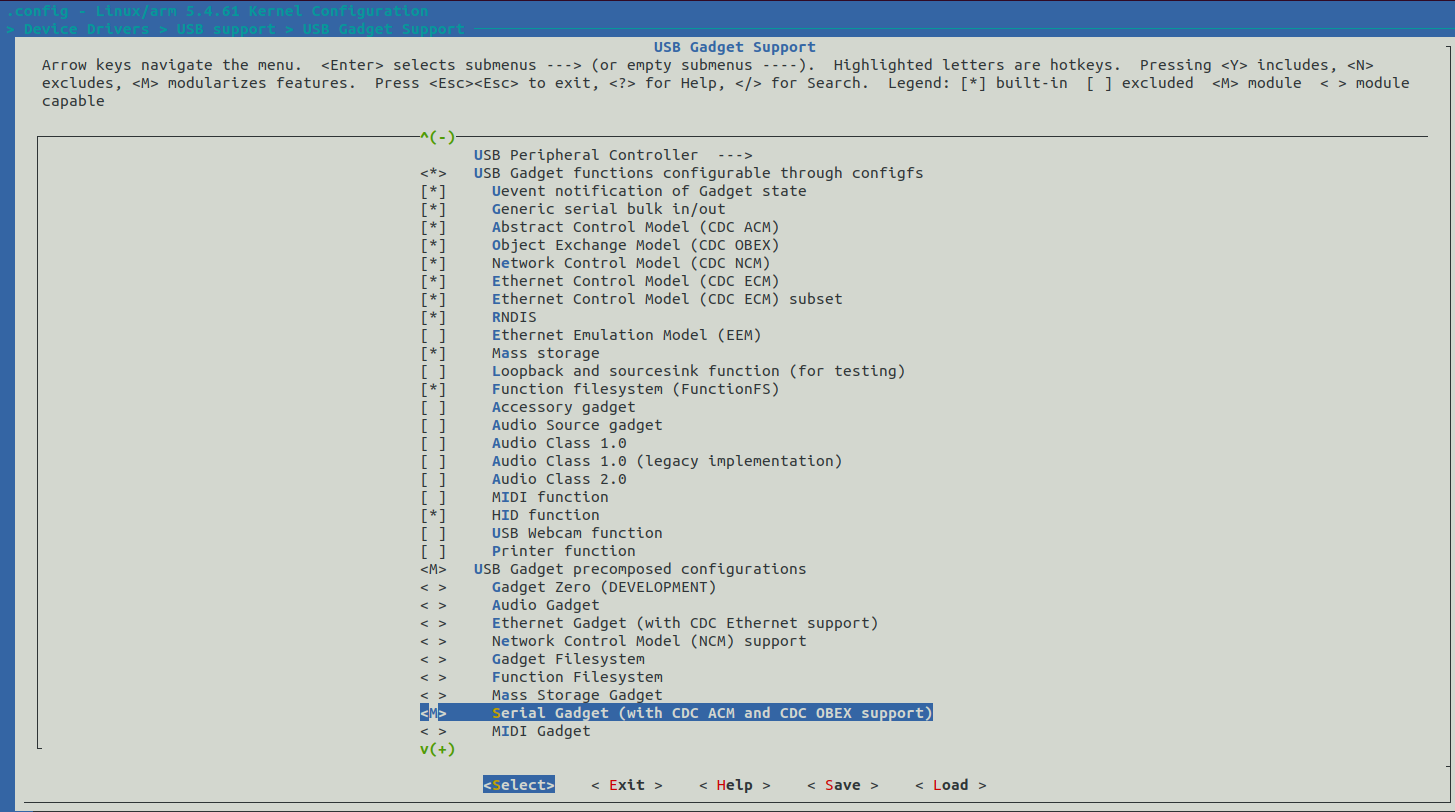Enable Ethernet Emulation Model (EEM) checkbox

coord(433,335)
